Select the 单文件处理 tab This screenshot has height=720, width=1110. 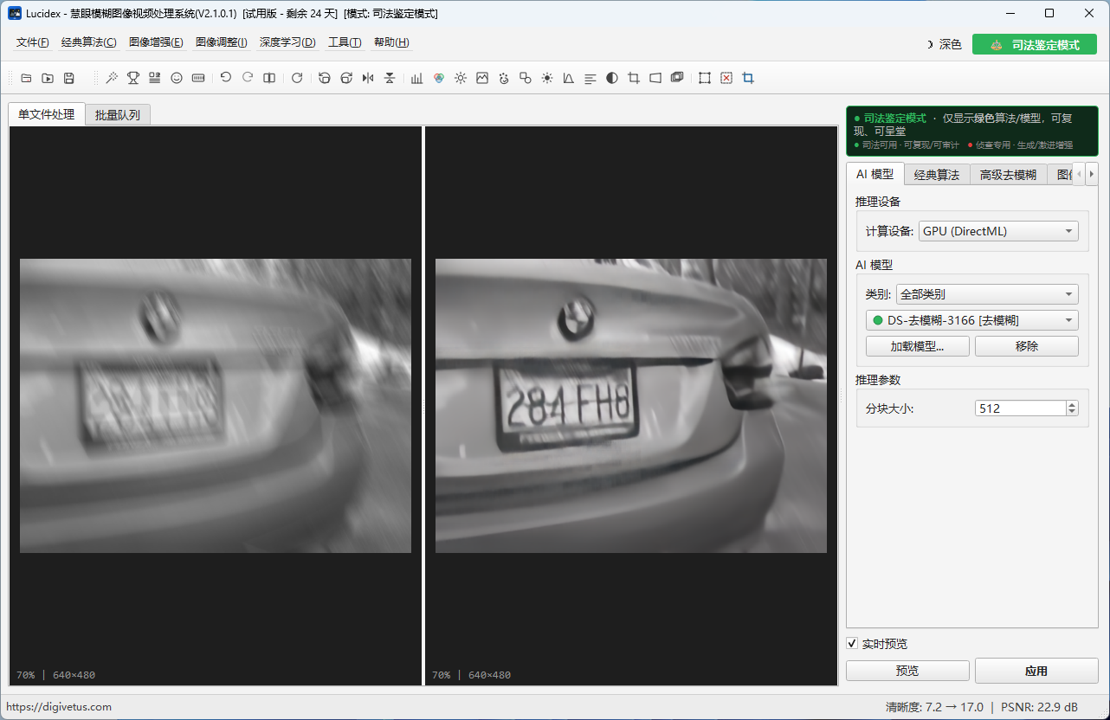pyautogui.click(x=47, y=114)
